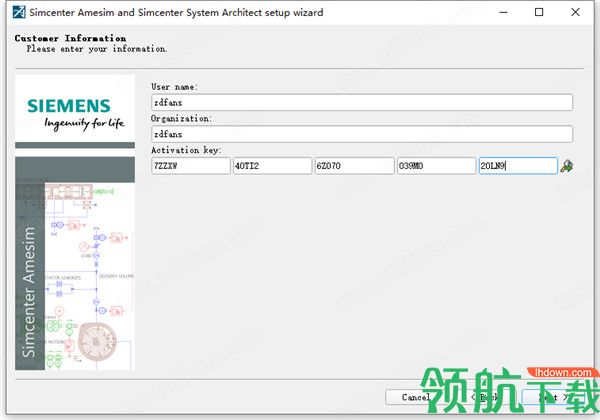Select first activation key box 7ZZXW

[191, 166]
